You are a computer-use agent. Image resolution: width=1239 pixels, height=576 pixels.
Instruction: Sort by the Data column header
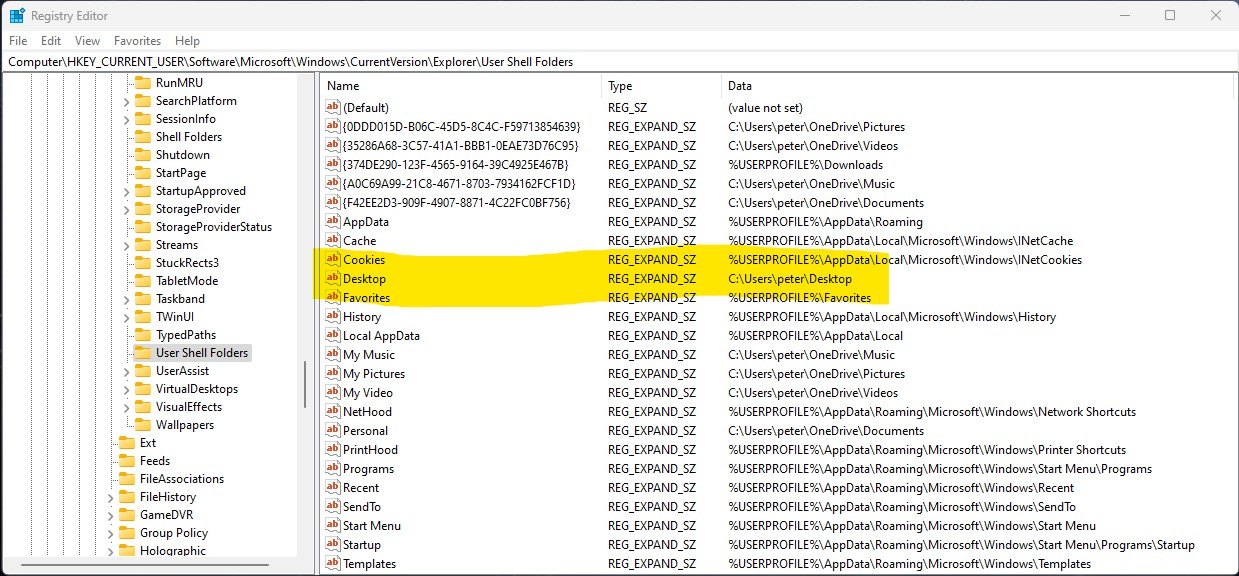click(x=978, y=86)
